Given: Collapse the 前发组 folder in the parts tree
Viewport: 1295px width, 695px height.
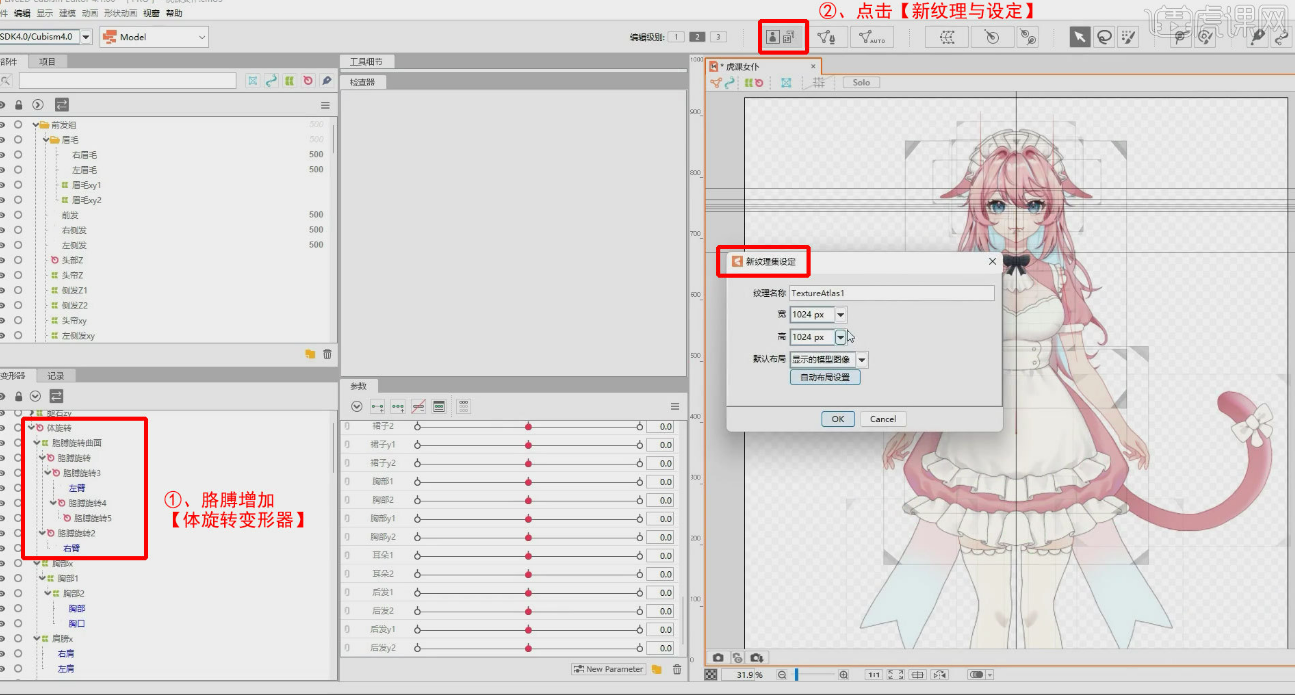Looking at the screenshot, I should point(36,125).
